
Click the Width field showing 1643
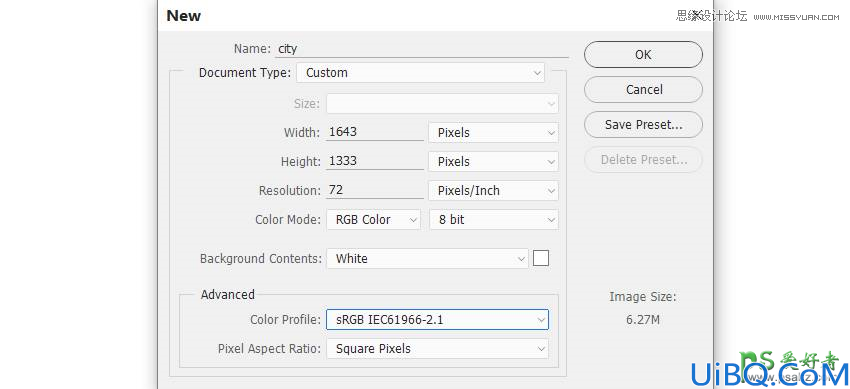click(x=375, y=132)
